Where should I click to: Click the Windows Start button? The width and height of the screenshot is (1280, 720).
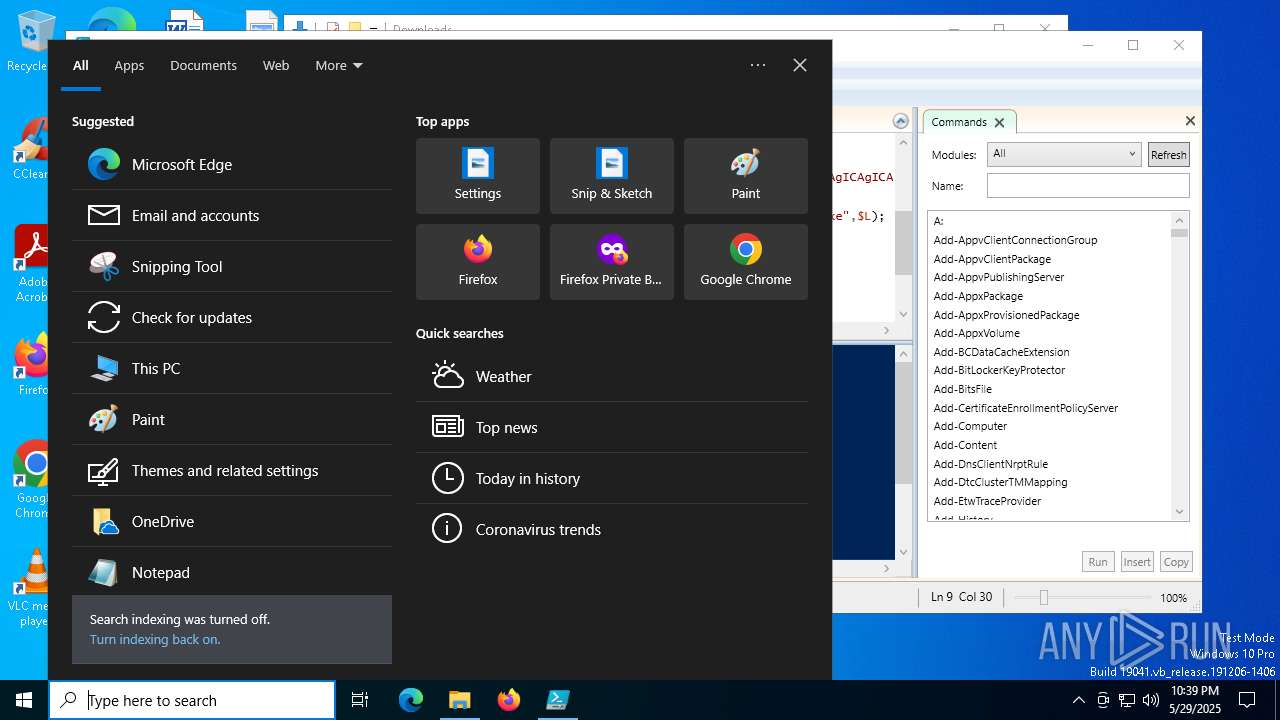tap(24, 700)
